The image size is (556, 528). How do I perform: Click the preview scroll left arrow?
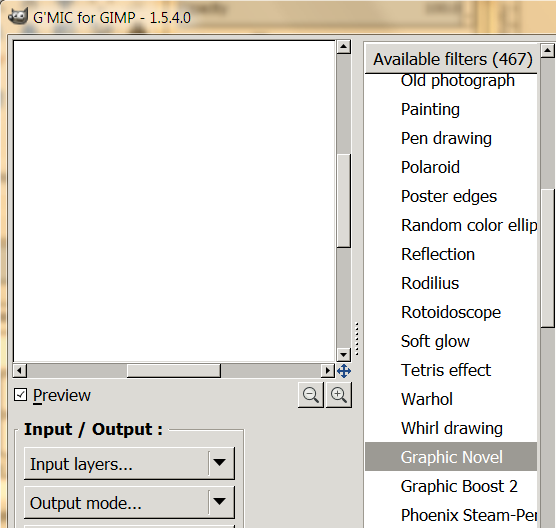[x=20, y=371]
